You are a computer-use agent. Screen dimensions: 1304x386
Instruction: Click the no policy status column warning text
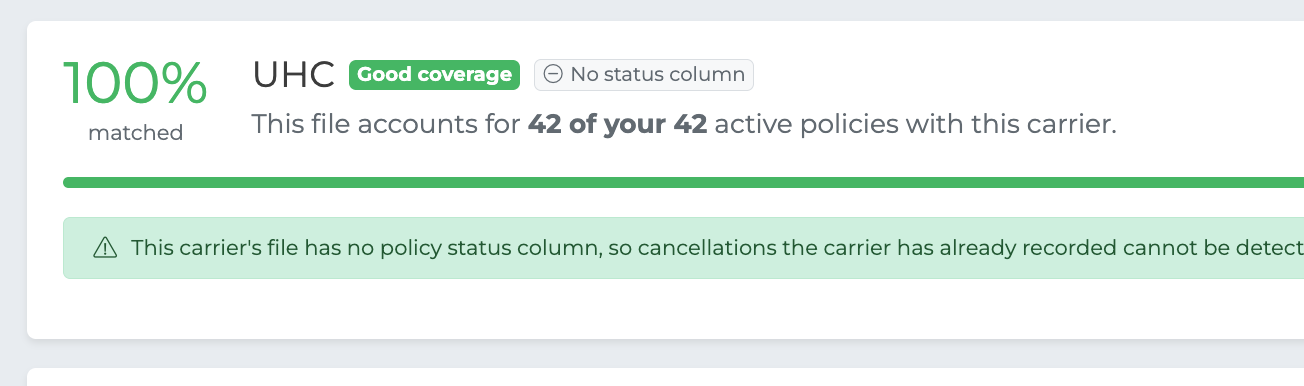(x=717, y=247)
